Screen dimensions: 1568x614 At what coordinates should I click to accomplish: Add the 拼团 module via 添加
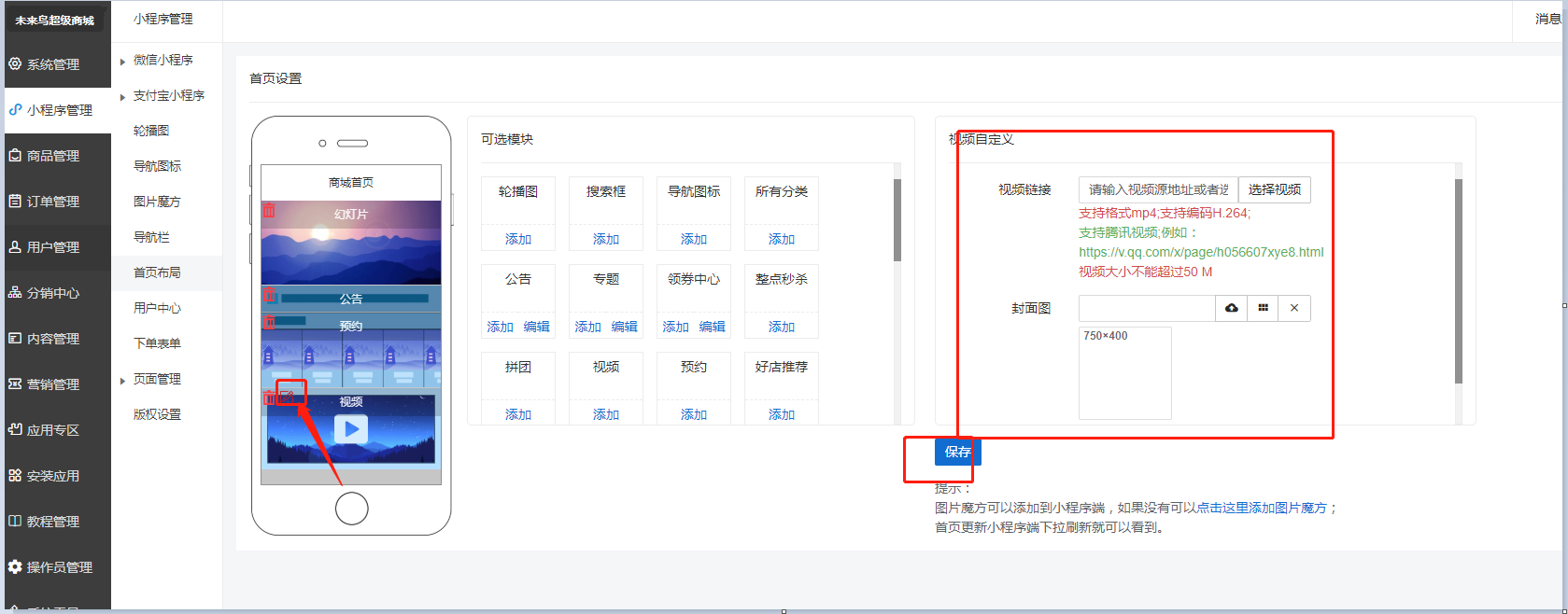518,414
